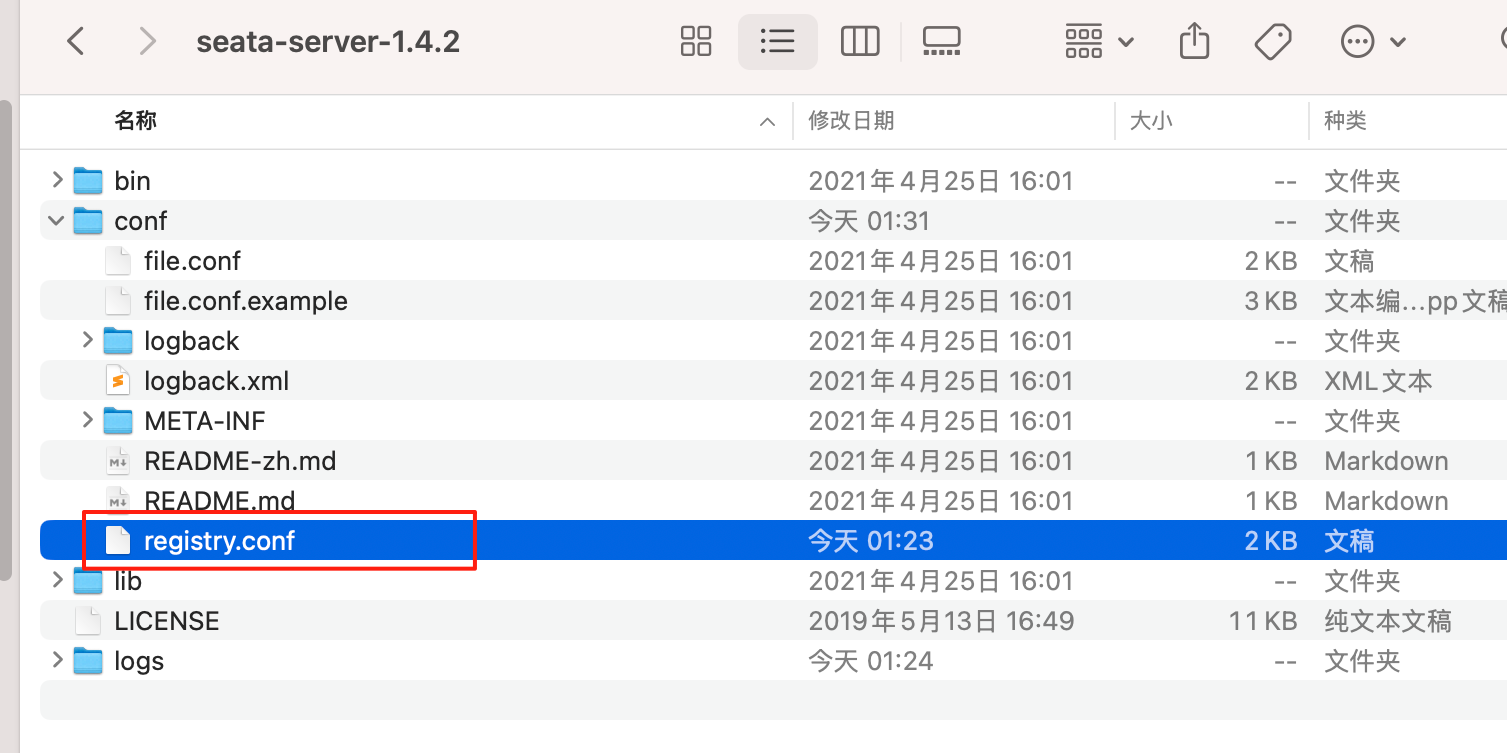Select the logs folder name
The image size is (1508, 754).
point(139,661)
